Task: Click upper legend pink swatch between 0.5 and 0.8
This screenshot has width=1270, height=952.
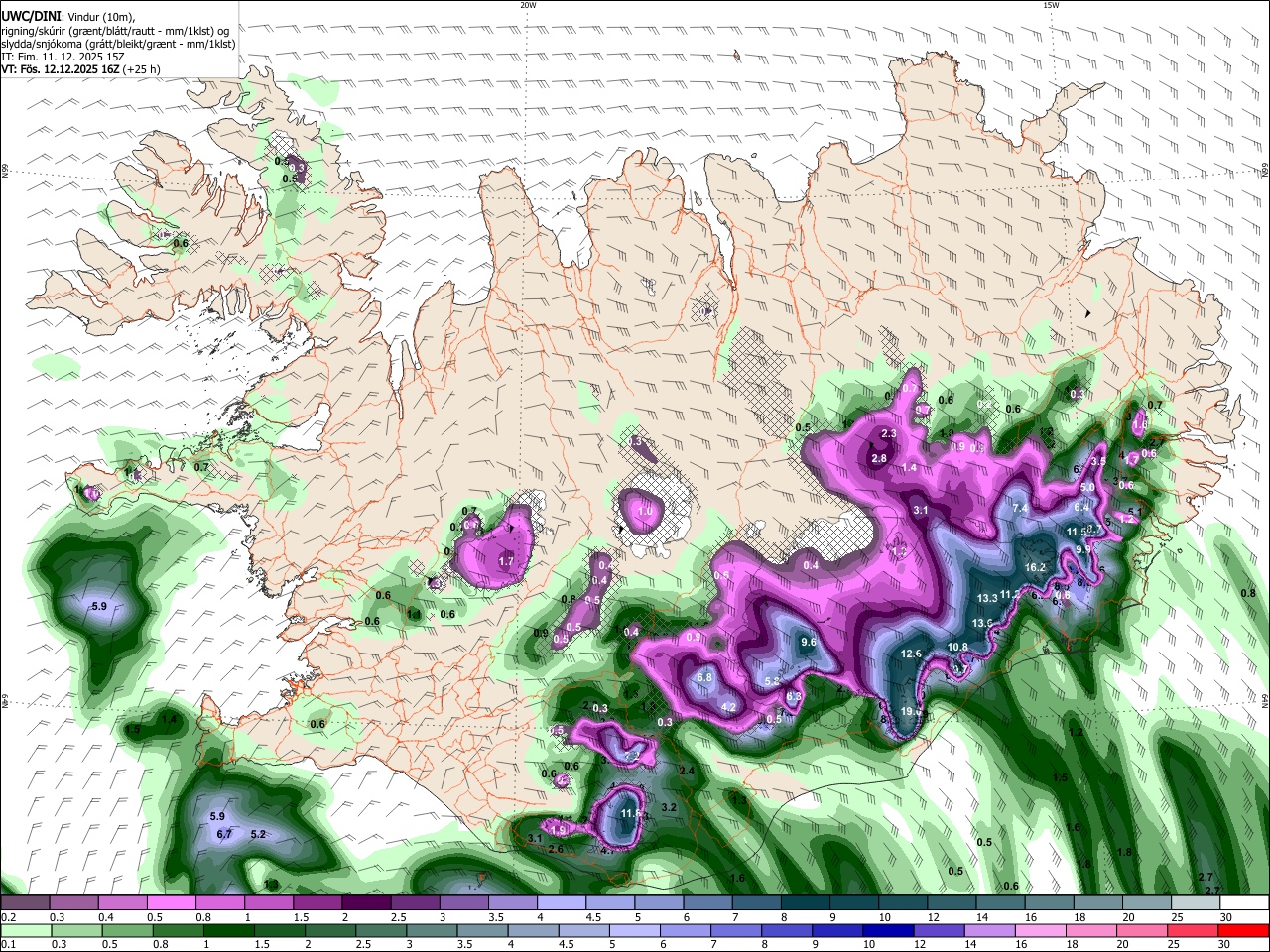Action: pos(172,903)
